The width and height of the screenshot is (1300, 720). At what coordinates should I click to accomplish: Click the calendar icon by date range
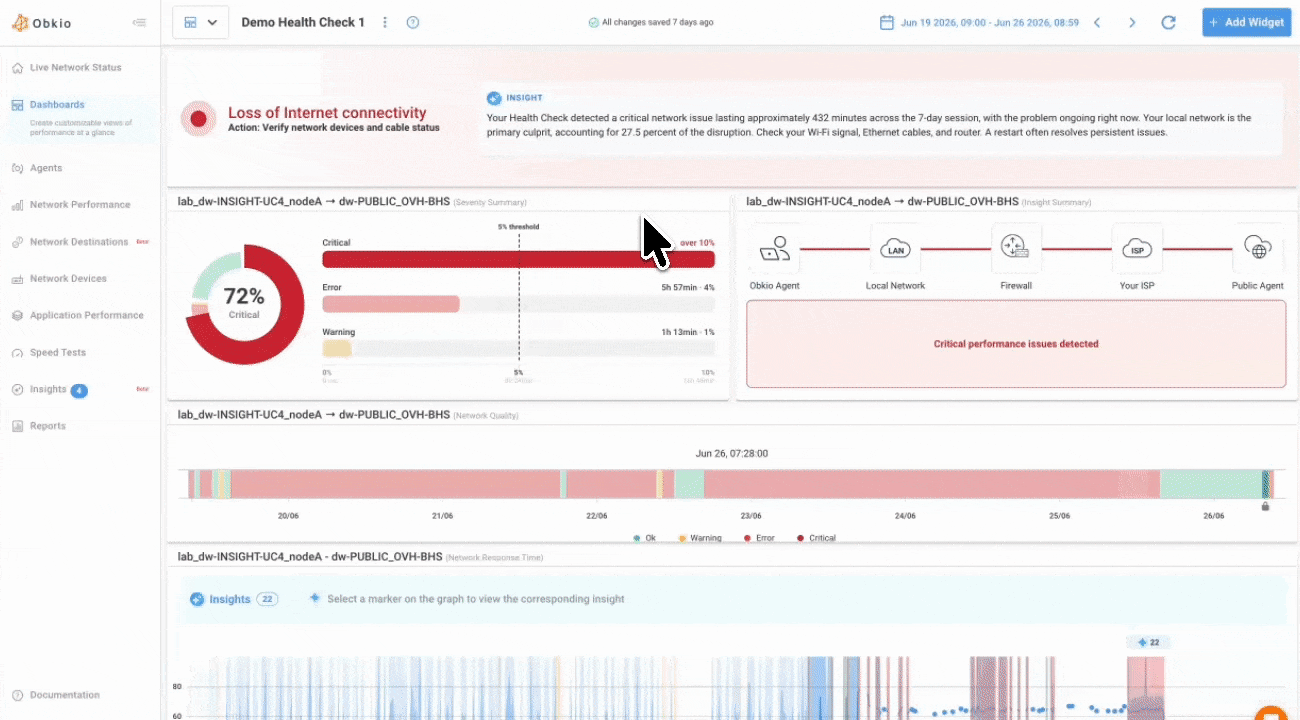point(886,22)
